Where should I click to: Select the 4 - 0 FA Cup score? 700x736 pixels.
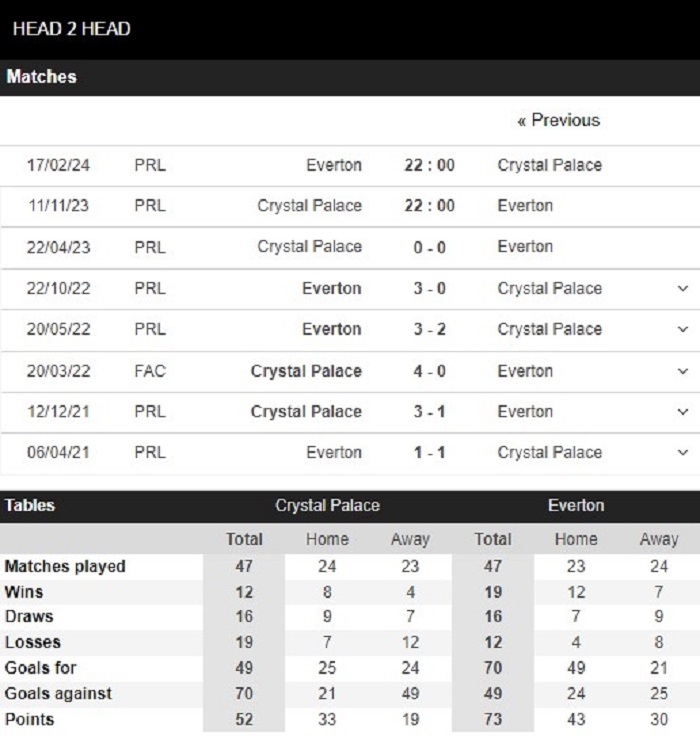pos(429,371)
